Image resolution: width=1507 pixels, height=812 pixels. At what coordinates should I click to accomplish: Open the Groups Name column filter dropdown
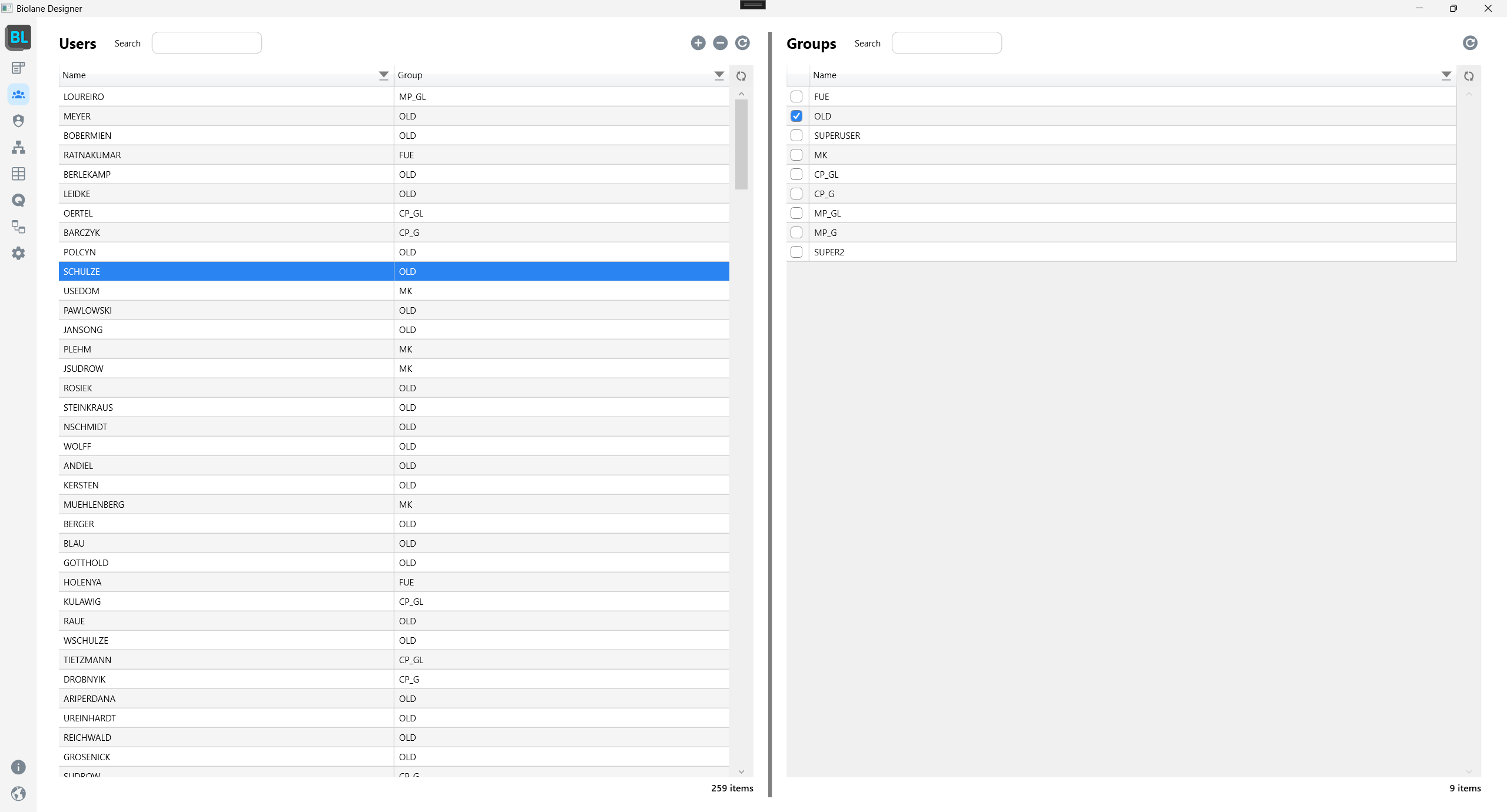tap(1446, 75)
